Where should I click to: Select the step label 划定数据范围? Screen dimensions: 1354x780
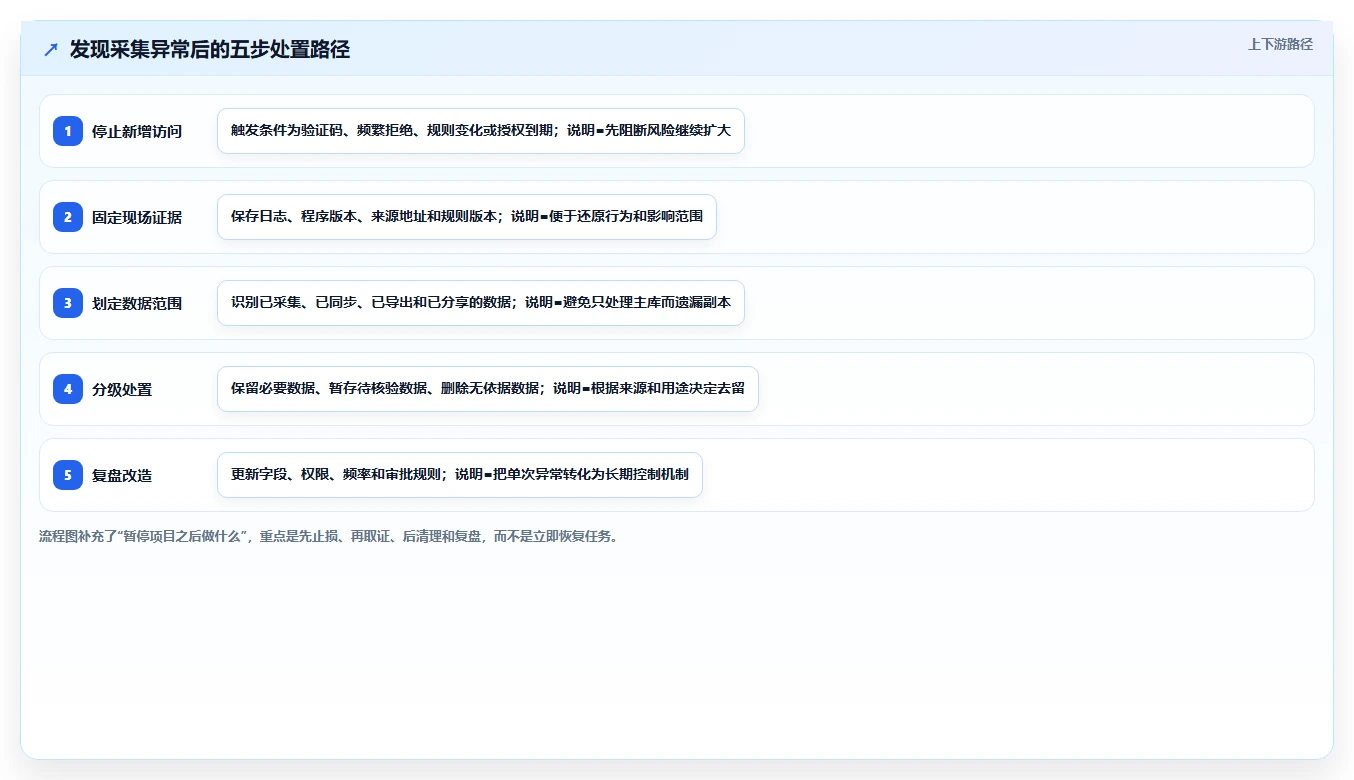pos(137,303)
